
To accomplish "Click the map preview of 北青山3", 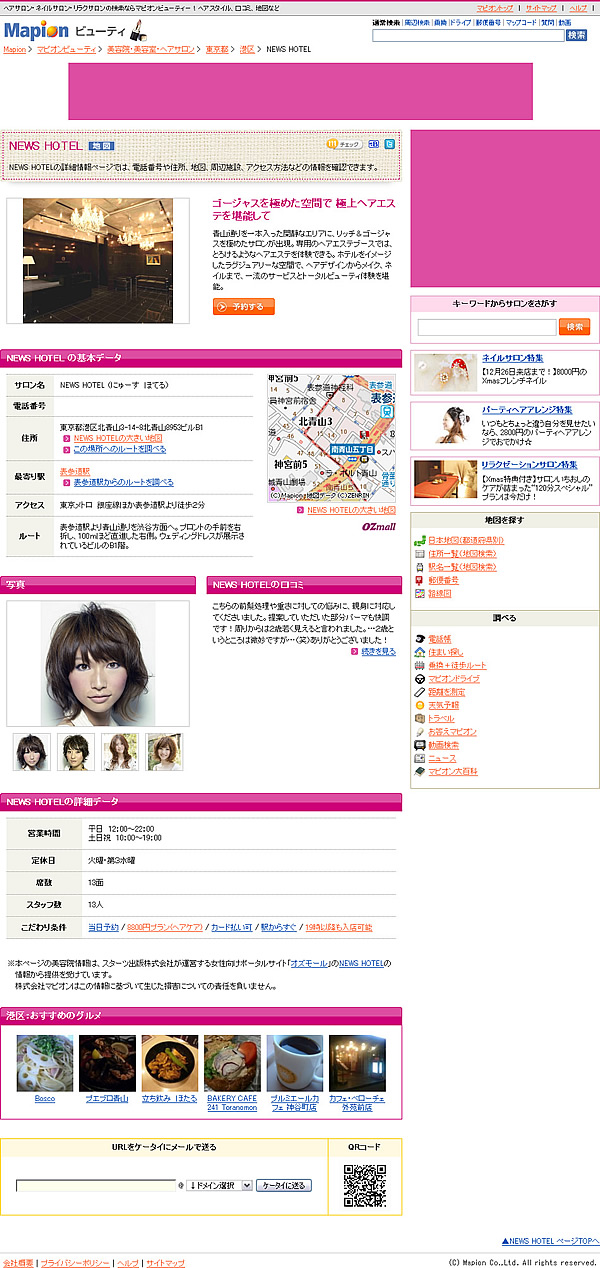I will [x=331, y=437].
